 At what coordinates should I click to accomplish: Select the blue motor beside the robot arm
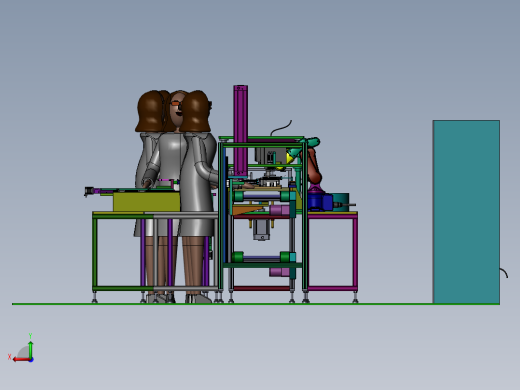(x=319, y=202)
